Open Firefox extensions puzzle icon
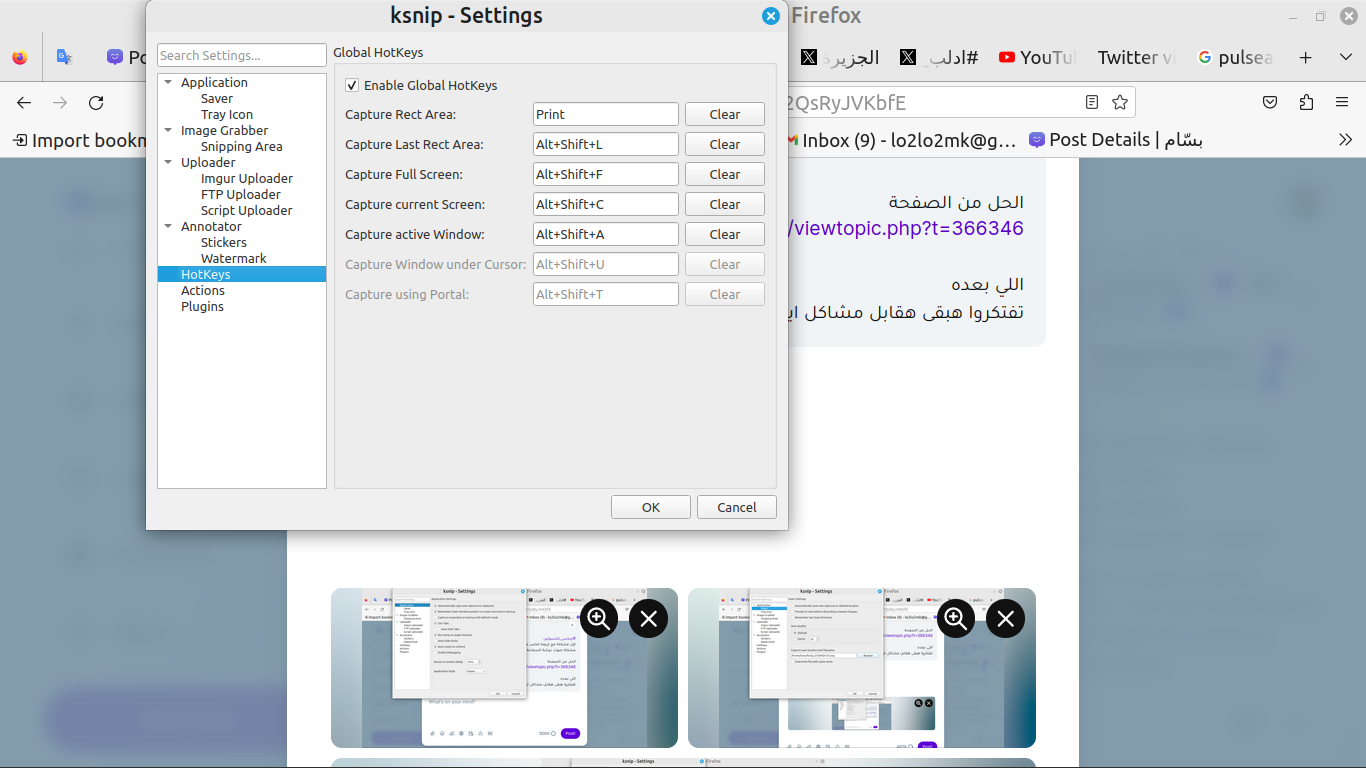The image size is (1366, 768). point(1306,102)
